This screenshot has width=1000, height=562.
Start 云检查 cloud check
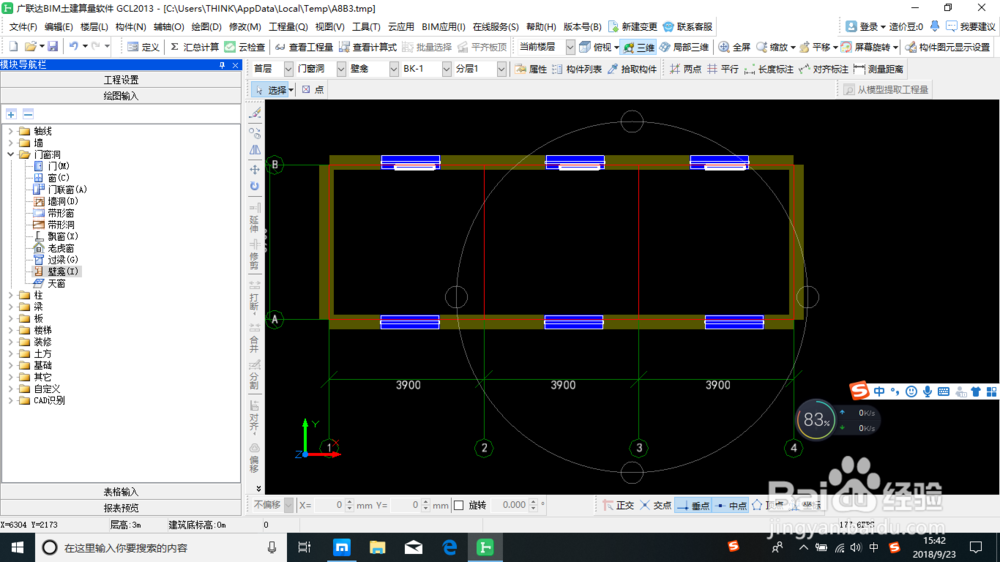245,47
